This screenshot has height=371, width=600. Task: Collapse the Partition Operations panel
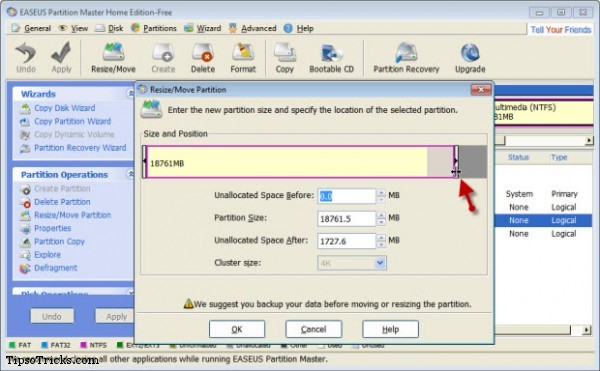pyautogui.click(x=130, y=174)
